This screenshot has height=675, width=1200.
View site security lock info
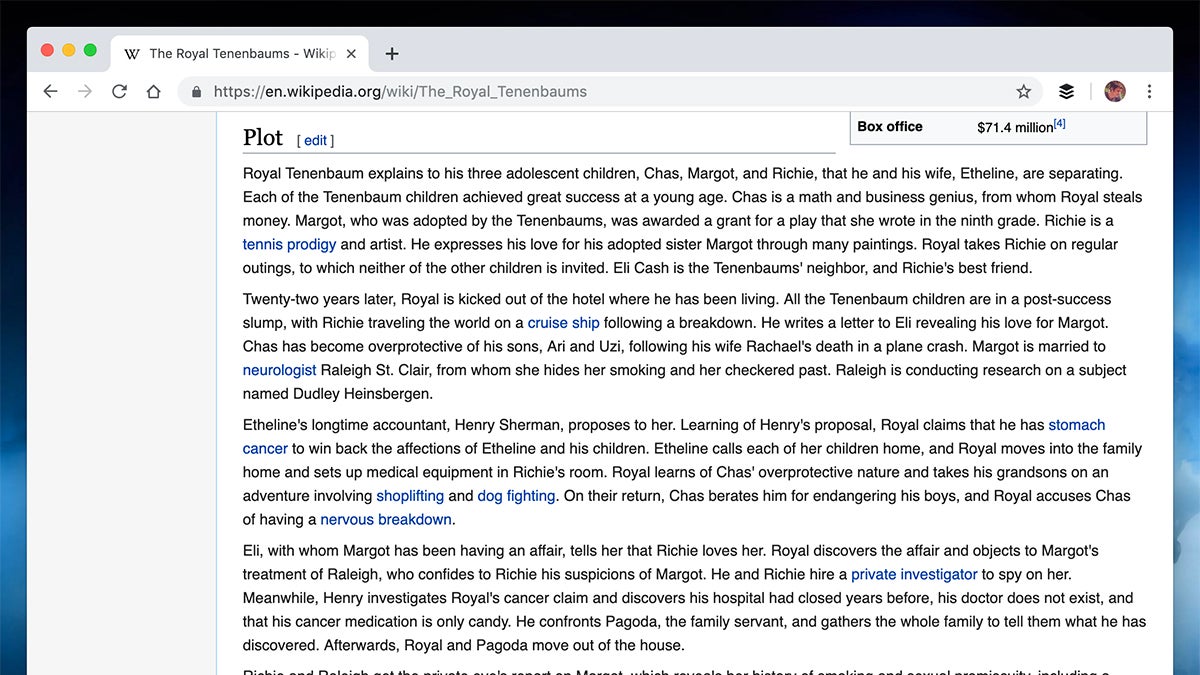(196, 92)
